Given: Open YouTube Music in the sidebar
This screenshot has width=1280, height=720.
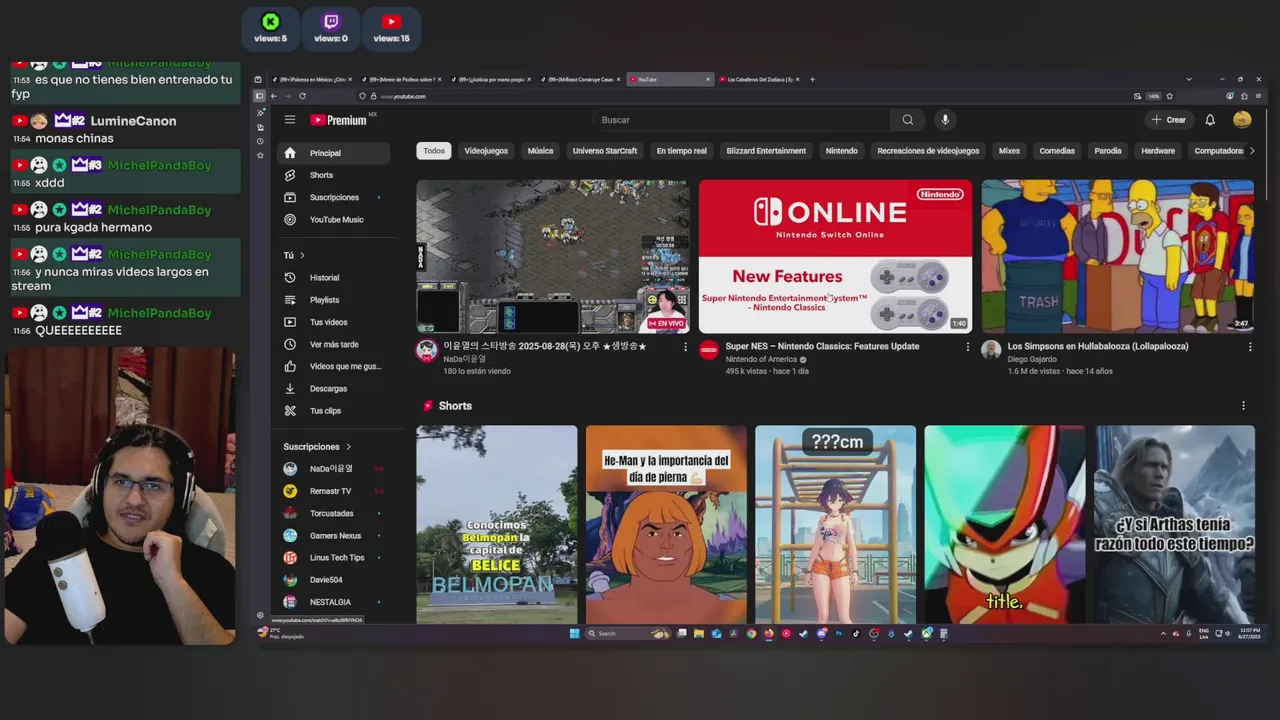Looking at the screenshot, I should click(334, 219).
